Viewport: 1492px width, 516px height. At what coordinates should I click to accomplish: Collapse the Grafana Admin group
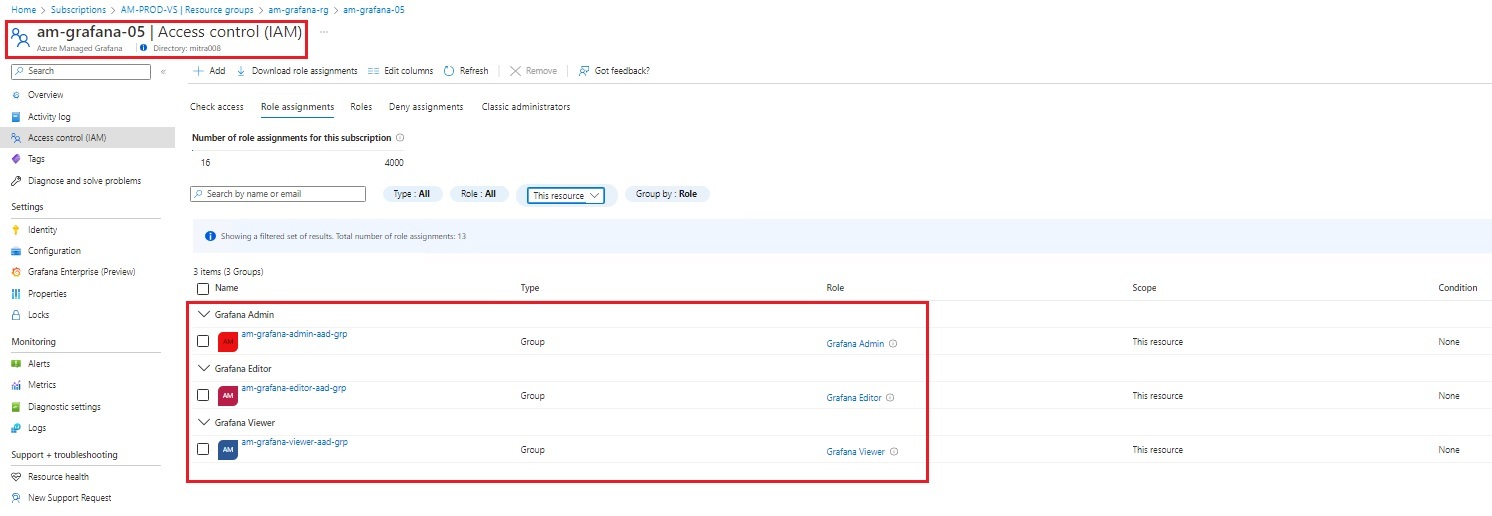coord(204,315)
